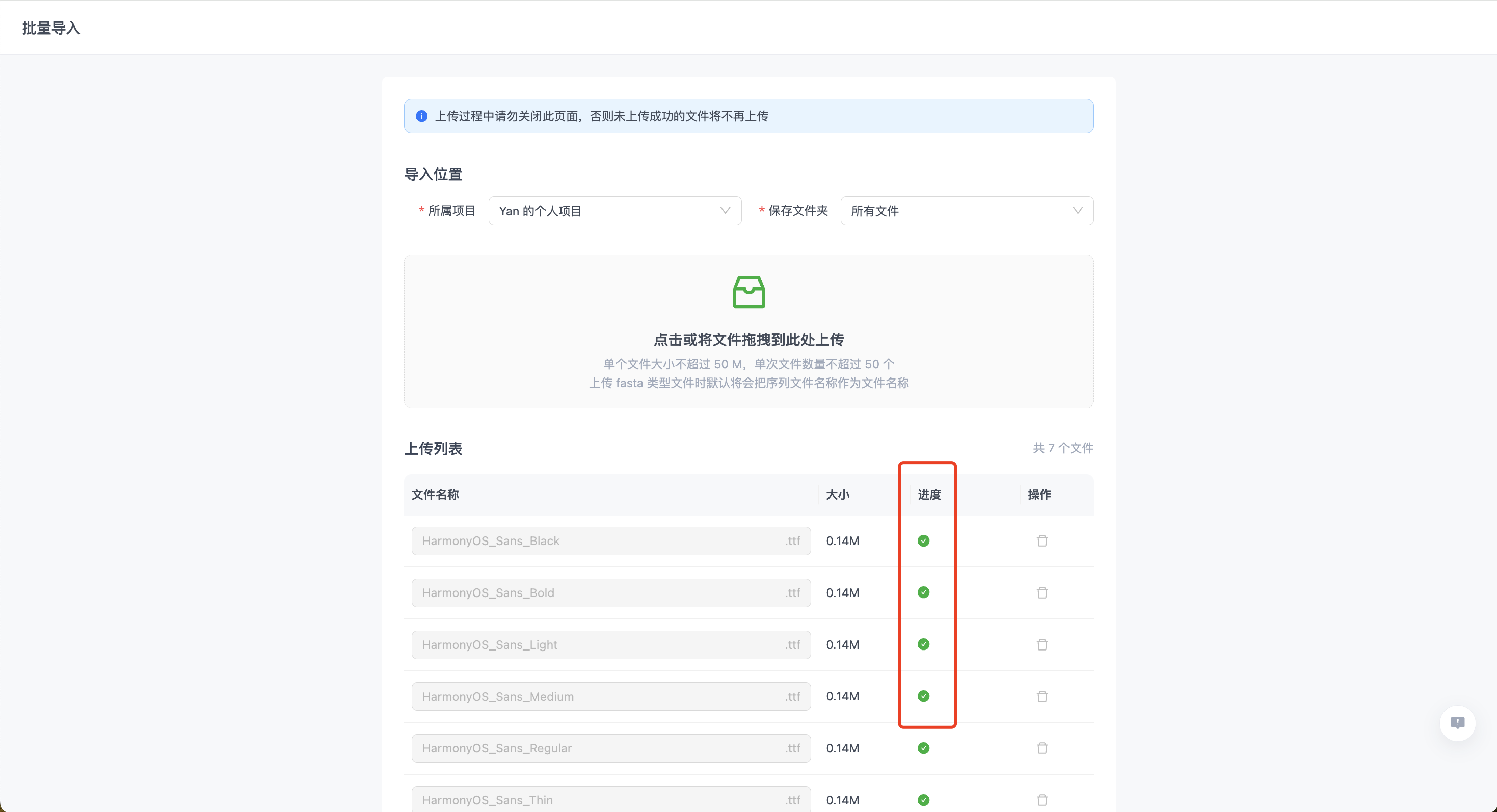1497x812 pixels.
Task: Click the HarmonyOS_Sans_Black filename field
Action: click(x=593, y=541)
